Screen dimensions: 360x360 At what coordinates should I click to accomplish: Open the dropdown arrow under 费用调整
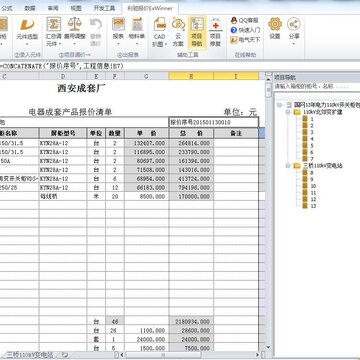click(74, 44)
